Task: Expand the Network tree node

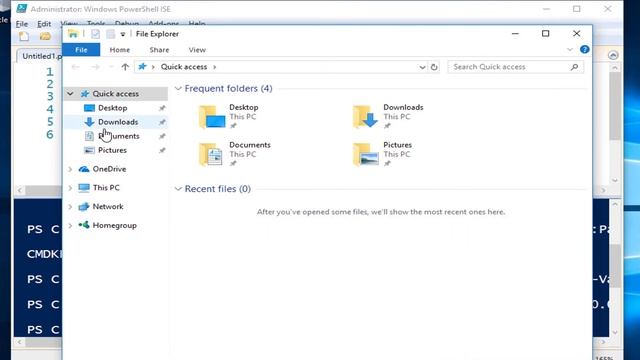Action: pos(70,207)
